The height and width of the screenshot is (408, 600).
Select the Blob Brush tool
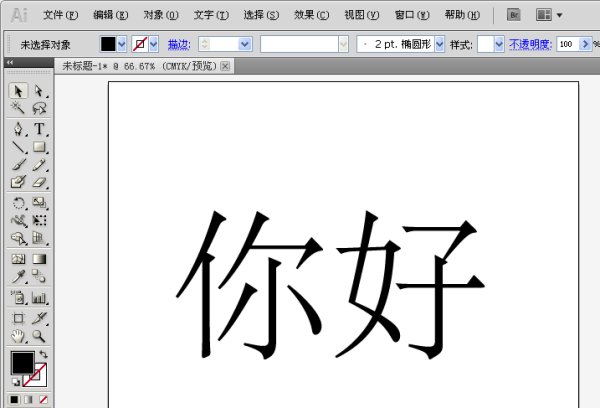click(x=18, y=182)
